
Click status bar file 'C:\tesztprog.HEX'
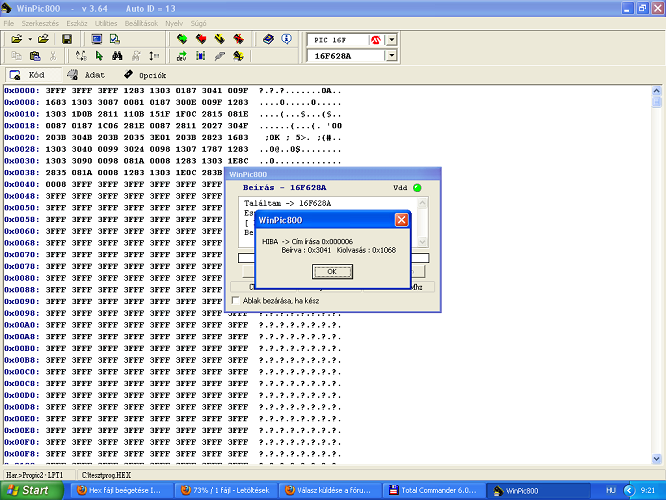[x=106, y=475]
